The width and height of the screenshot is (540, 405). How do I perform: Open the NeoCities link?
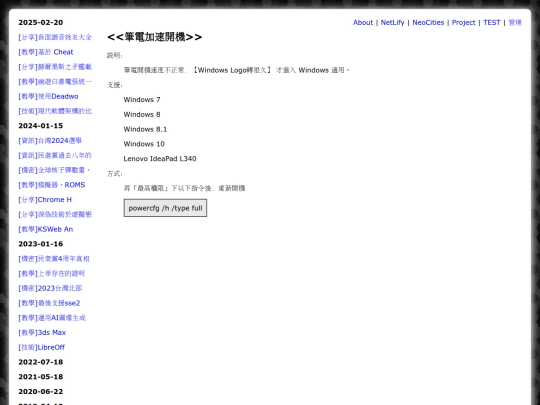click(x=428, y=22)
